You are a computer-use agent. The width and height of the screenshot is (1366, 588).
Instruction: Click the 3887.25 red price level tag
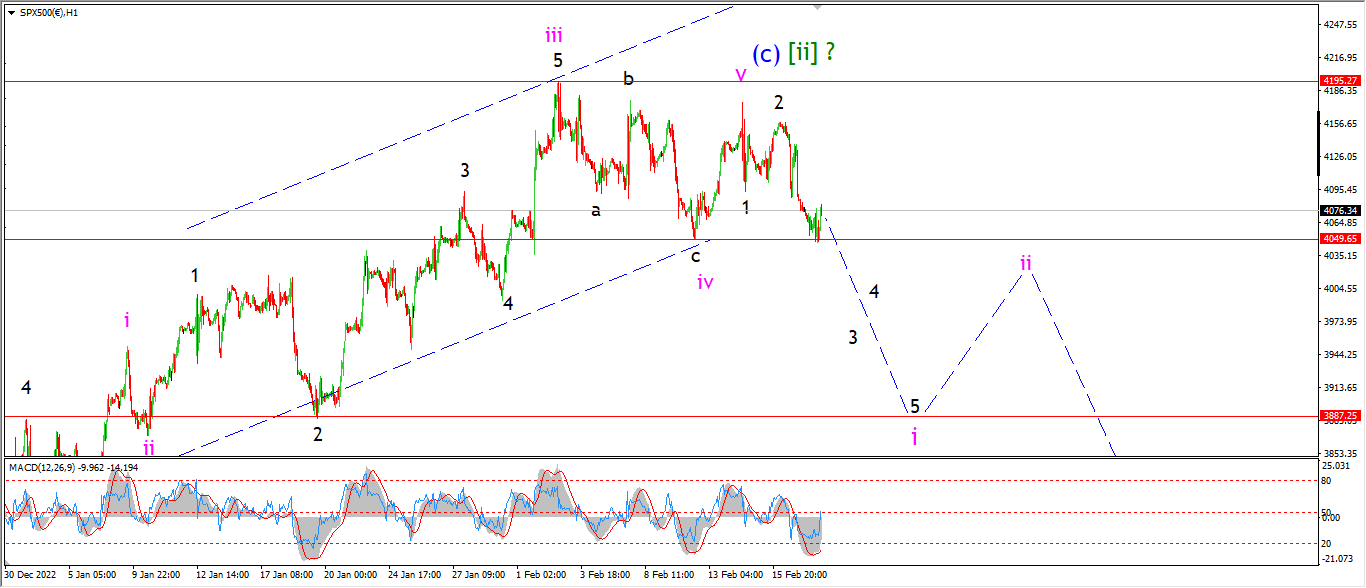1341,415
